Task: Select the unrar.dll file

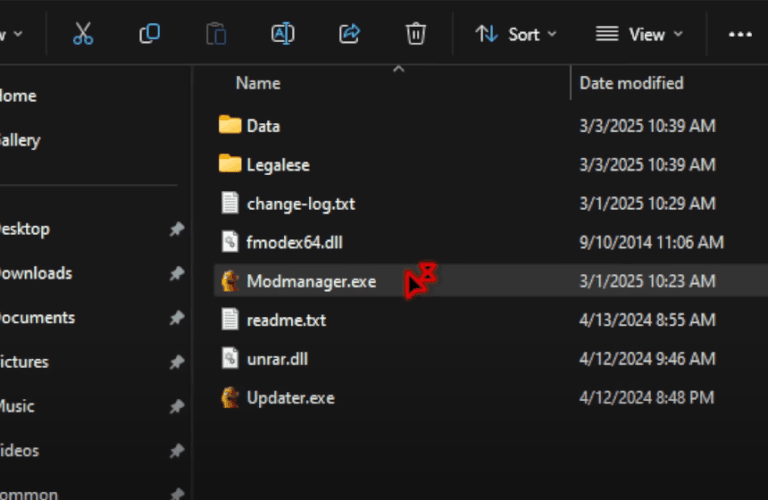Action: click(x=277, y=359)
